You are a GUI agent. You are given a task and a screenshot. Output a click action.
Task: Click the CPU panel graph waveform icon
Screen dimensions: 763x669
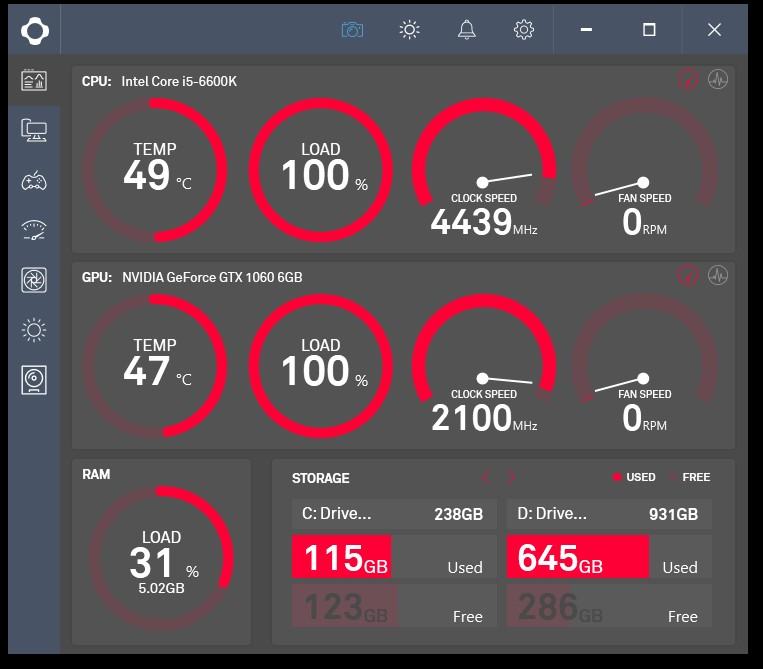click(718, 79)
